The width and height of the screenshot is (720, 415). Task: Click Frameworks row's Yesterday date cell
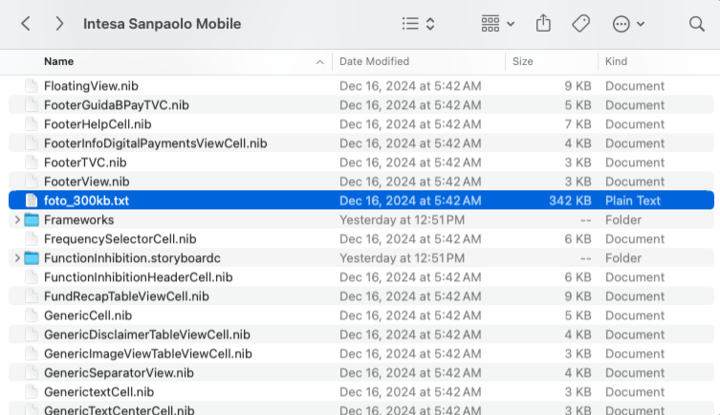[402, 220]
